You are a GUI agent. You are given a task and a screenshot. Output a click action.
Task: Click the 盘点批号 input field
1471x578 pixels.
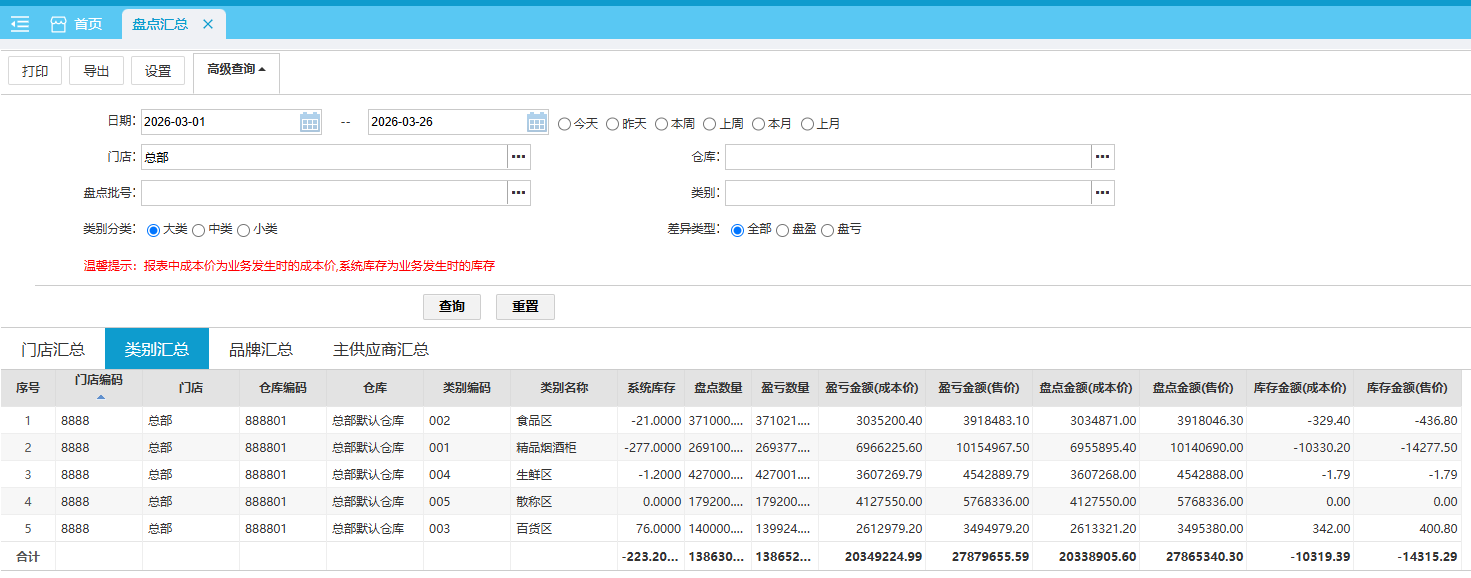click(x=324, y=193)
